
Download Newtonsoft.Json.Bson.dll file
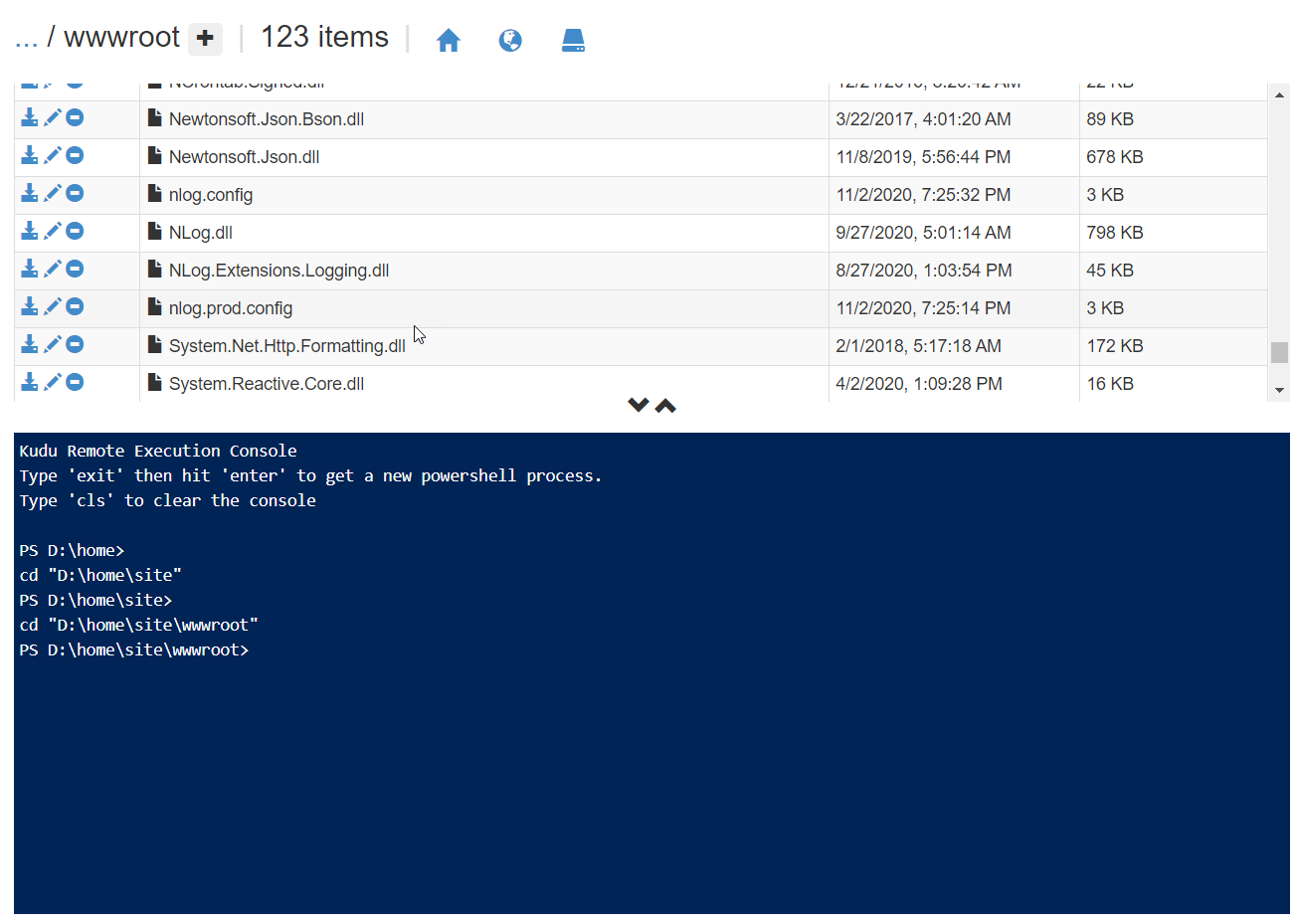pos(30,117)
